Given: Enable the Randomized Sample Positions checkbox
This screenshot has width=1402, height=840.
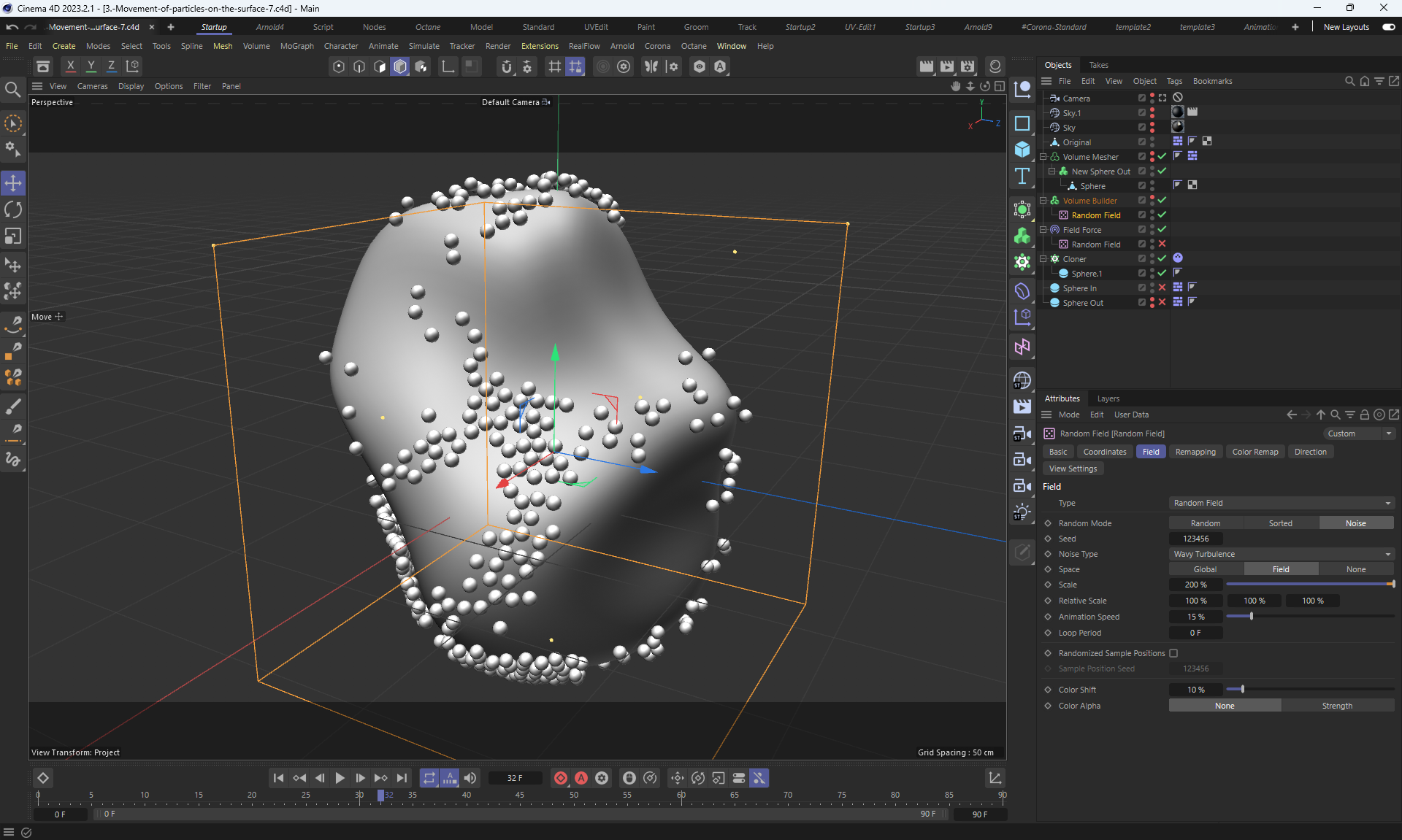Looking at the screenshot, I should [x=1173, y=653].
